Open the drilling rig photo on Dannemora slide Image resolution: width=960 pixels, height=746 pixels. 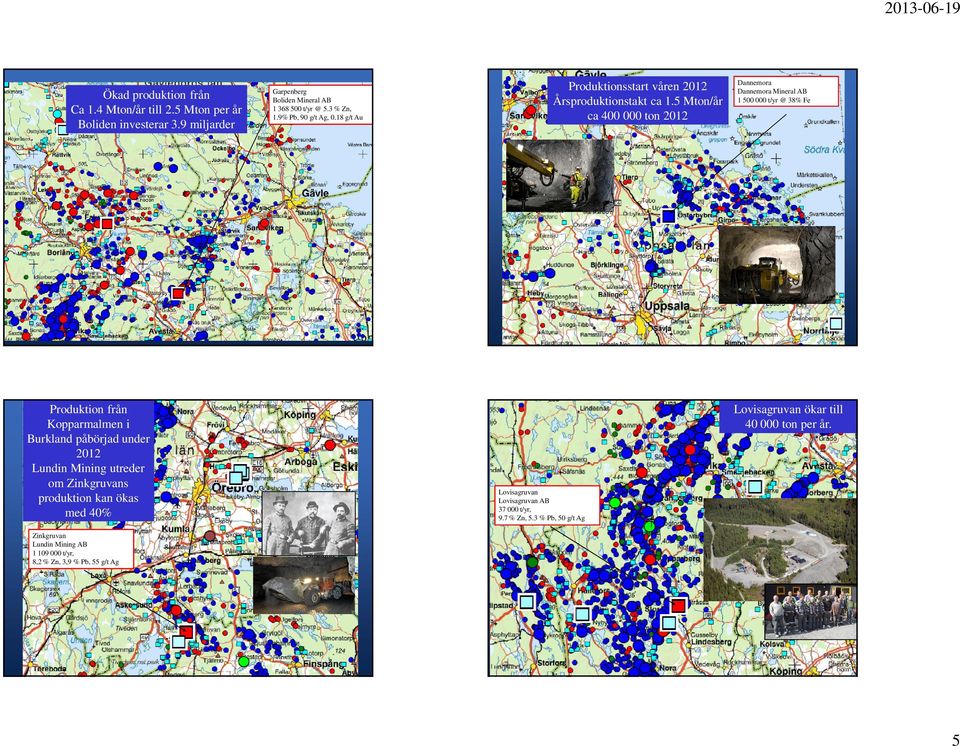[x=560, y=176]
